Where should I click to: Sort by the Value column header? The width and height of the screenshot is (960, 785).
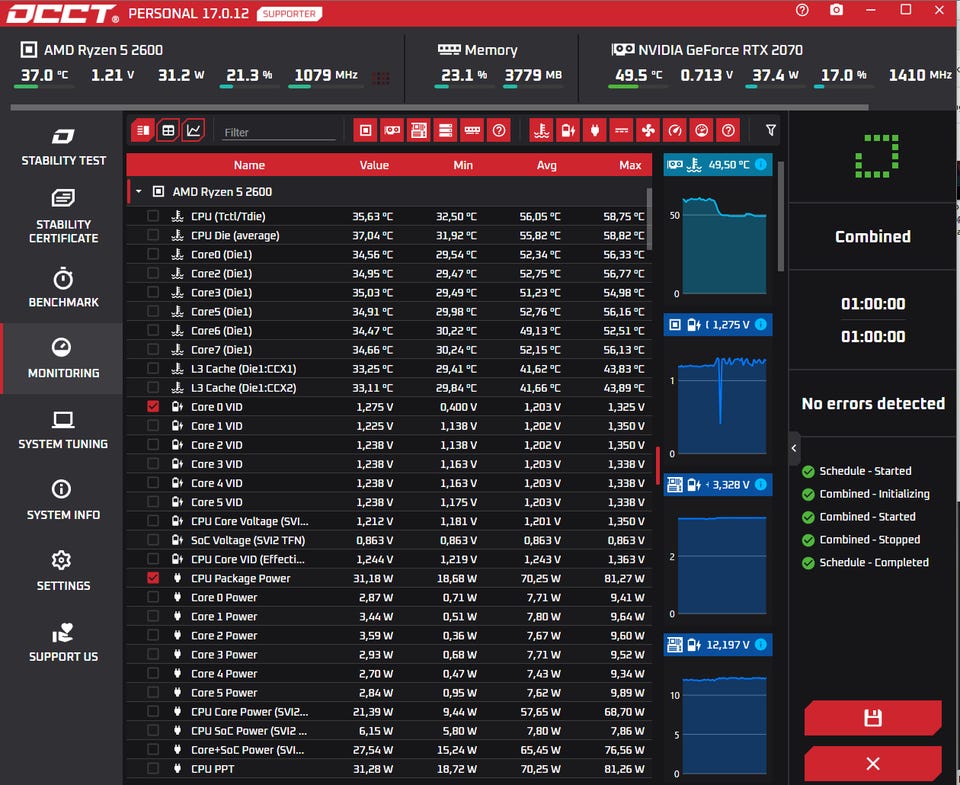[374, 165]
